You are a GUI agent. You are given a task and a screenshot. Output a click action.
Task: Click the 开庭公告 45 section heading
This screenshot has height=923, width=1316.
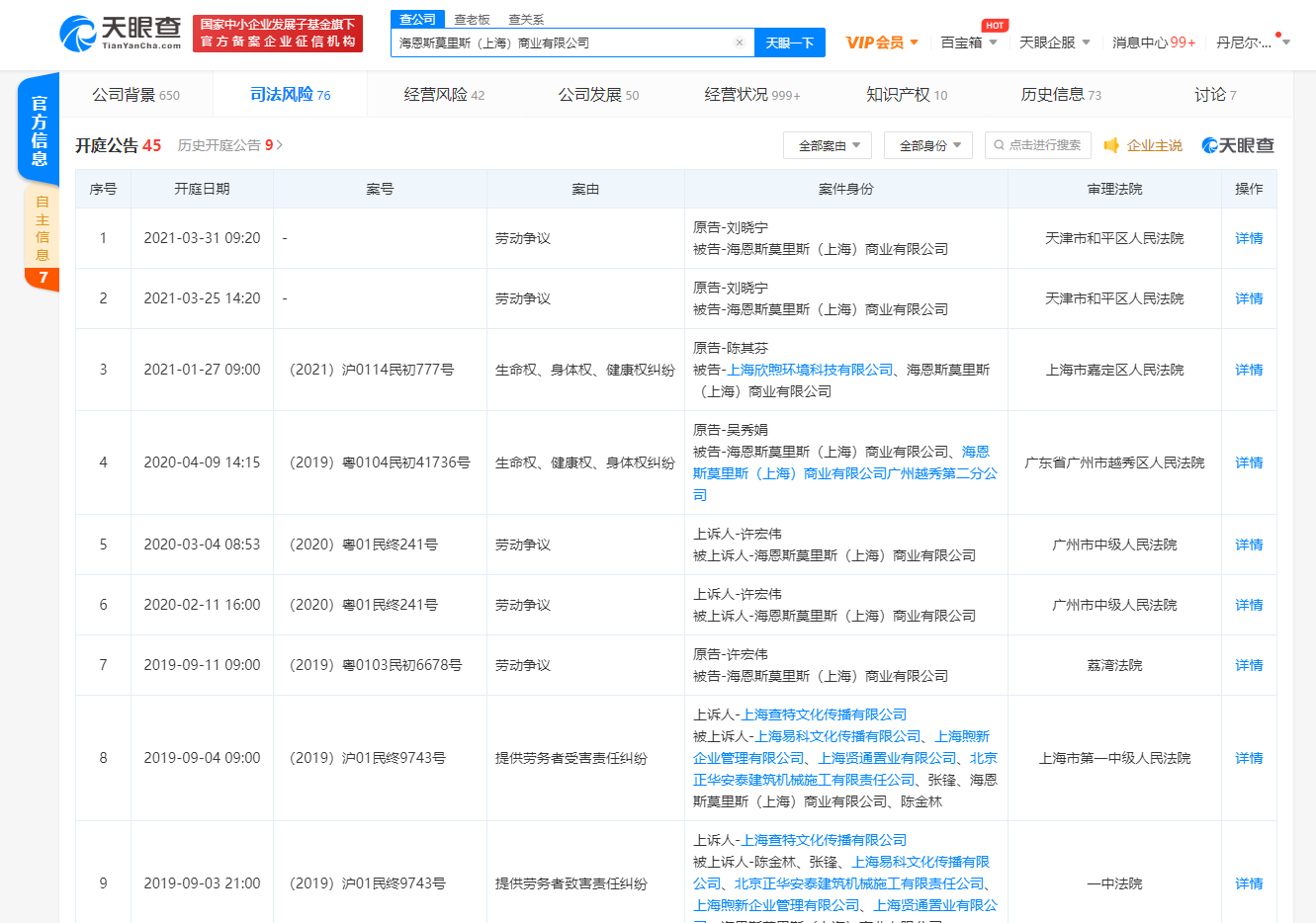click(x=118, y=145)
